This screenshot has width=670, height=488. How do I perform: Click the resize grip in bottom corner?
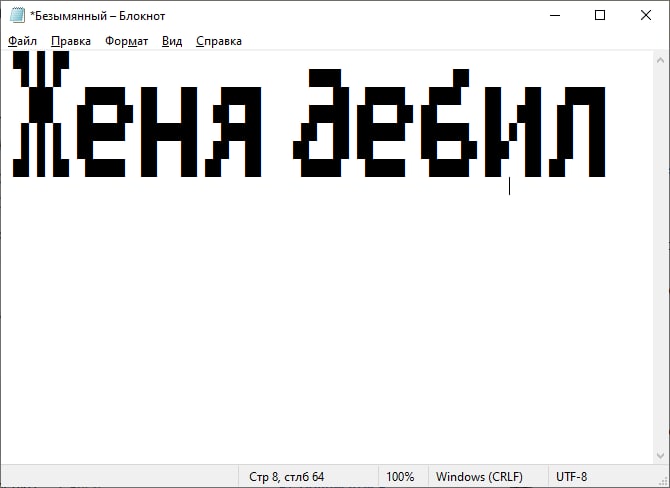pyautogui.click(x=663, y=481)
